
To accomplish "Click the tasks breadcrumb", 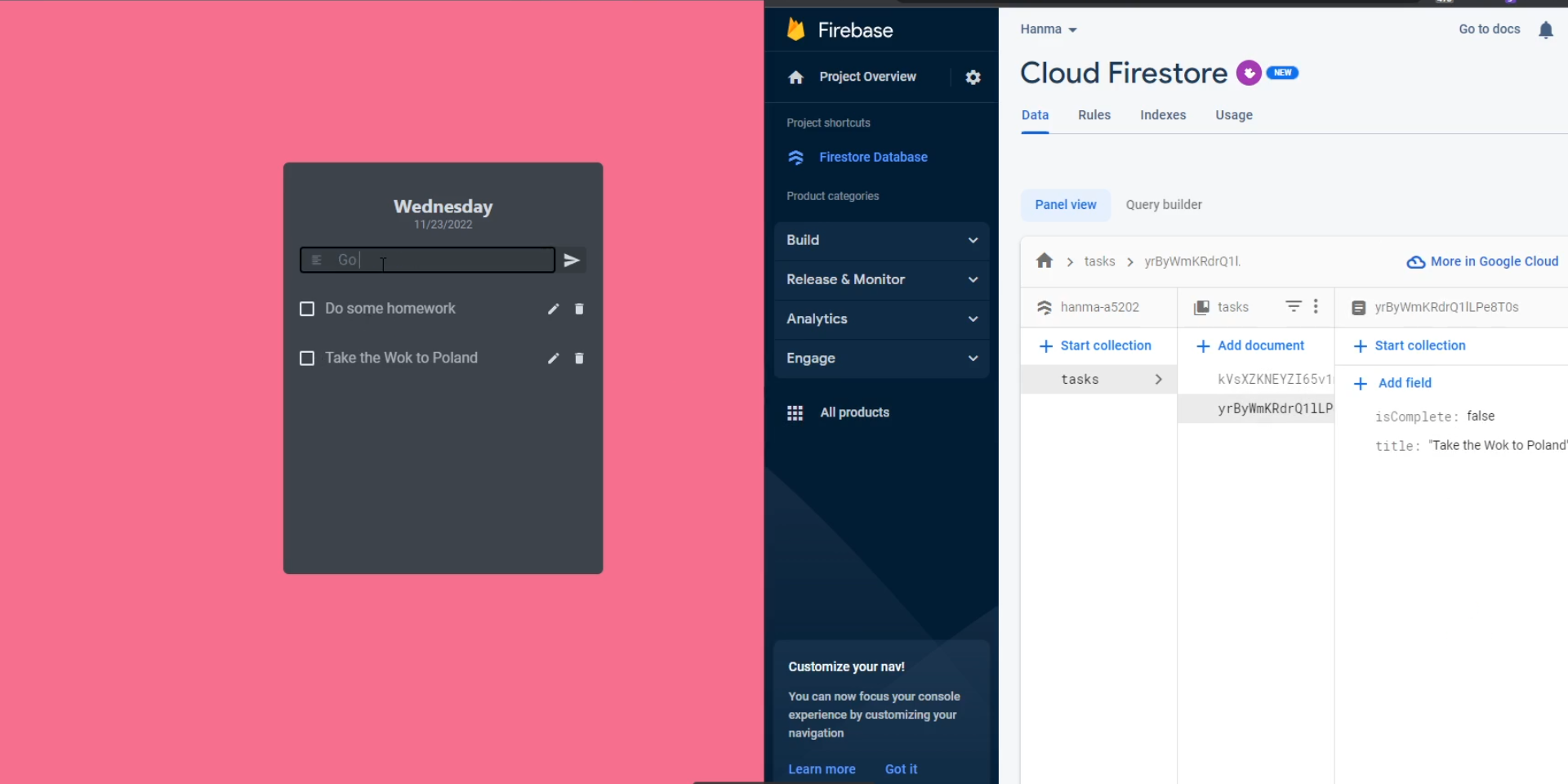I will [1099, 261].
